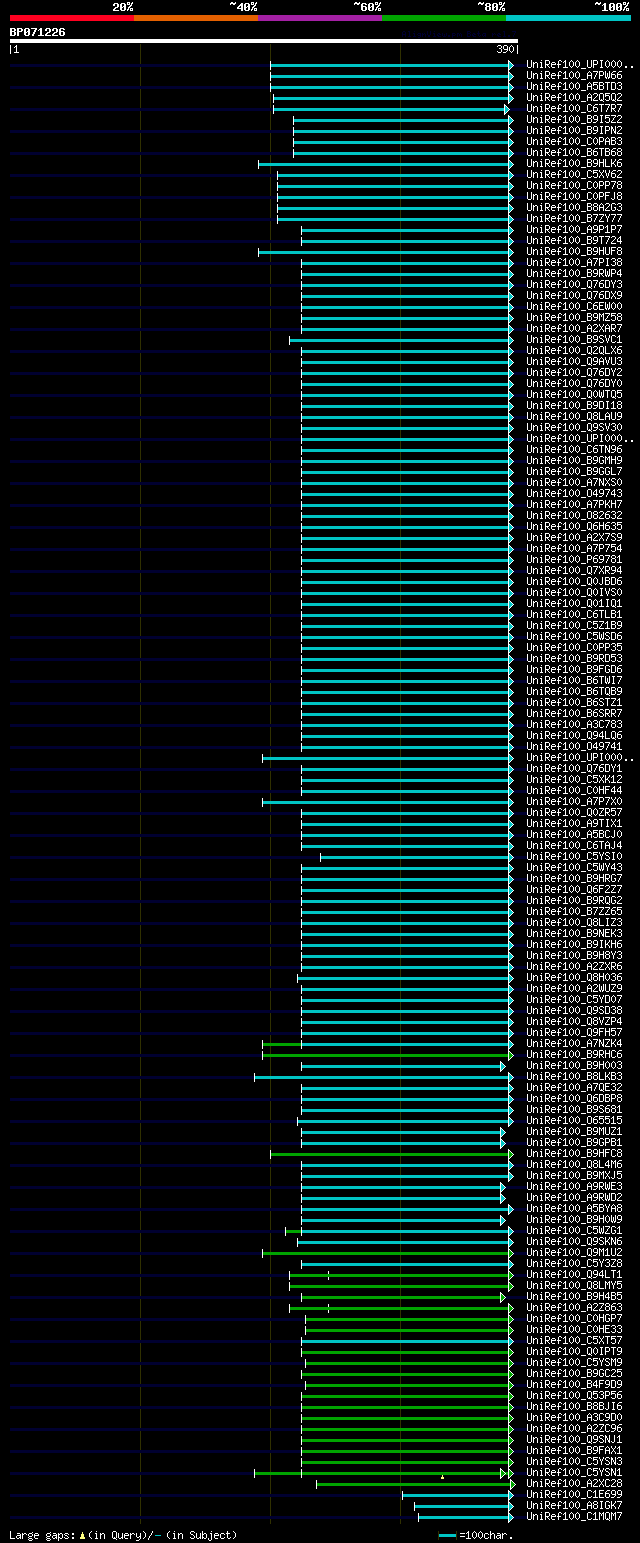Select the label UniRef100_A2XC28
Viewport: 640px width, 1543px height.
[x=574, y=1484]
